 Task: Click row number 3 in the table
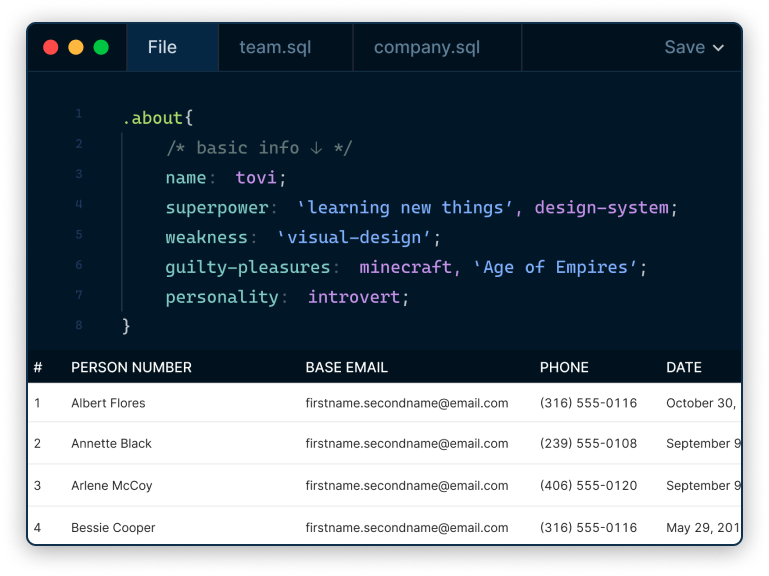click(37, 486)
